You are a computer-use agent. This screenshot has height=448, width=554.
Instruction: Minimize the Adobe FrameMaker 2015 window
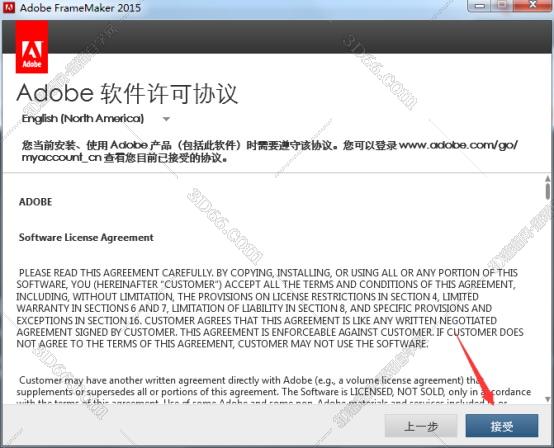coord(479,5)
